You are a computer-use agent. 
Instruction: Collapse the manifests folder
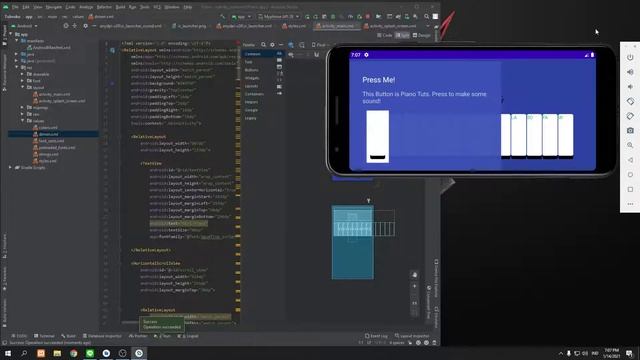coord(16,41)
